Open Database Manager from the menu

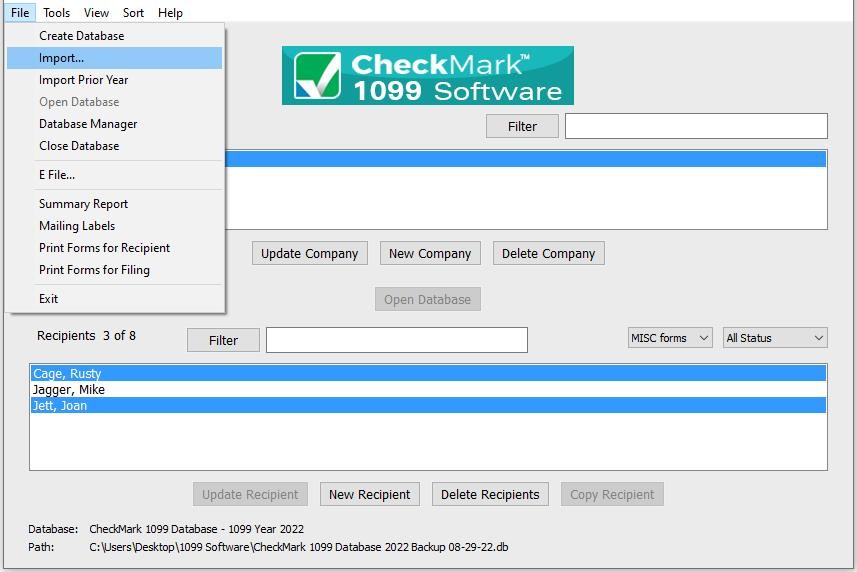click(x=88, y=124)
